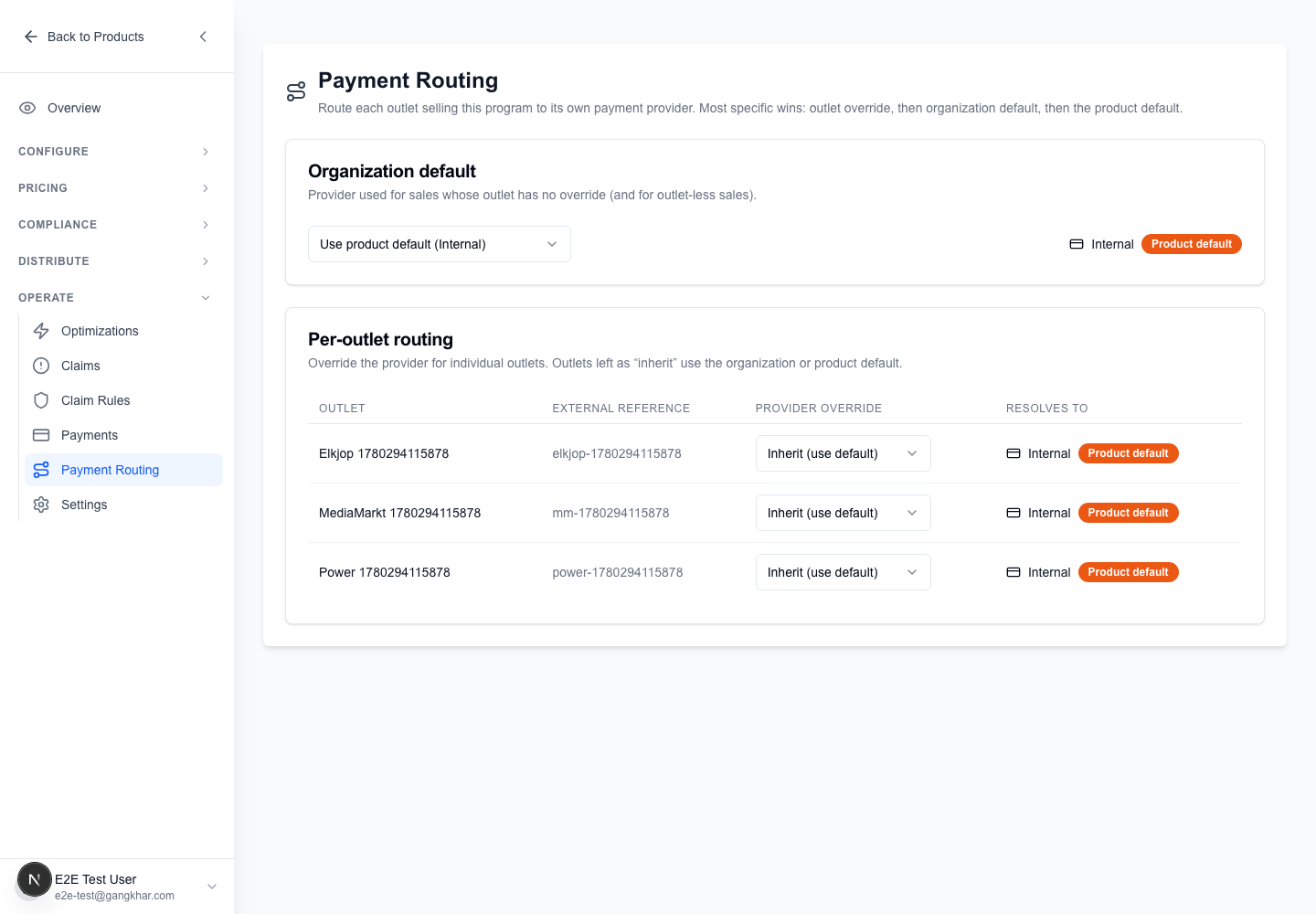Screen dimensions: 1316x914
Task: Click the E2E Test User avatar
Action: click(x=35, y=880)
